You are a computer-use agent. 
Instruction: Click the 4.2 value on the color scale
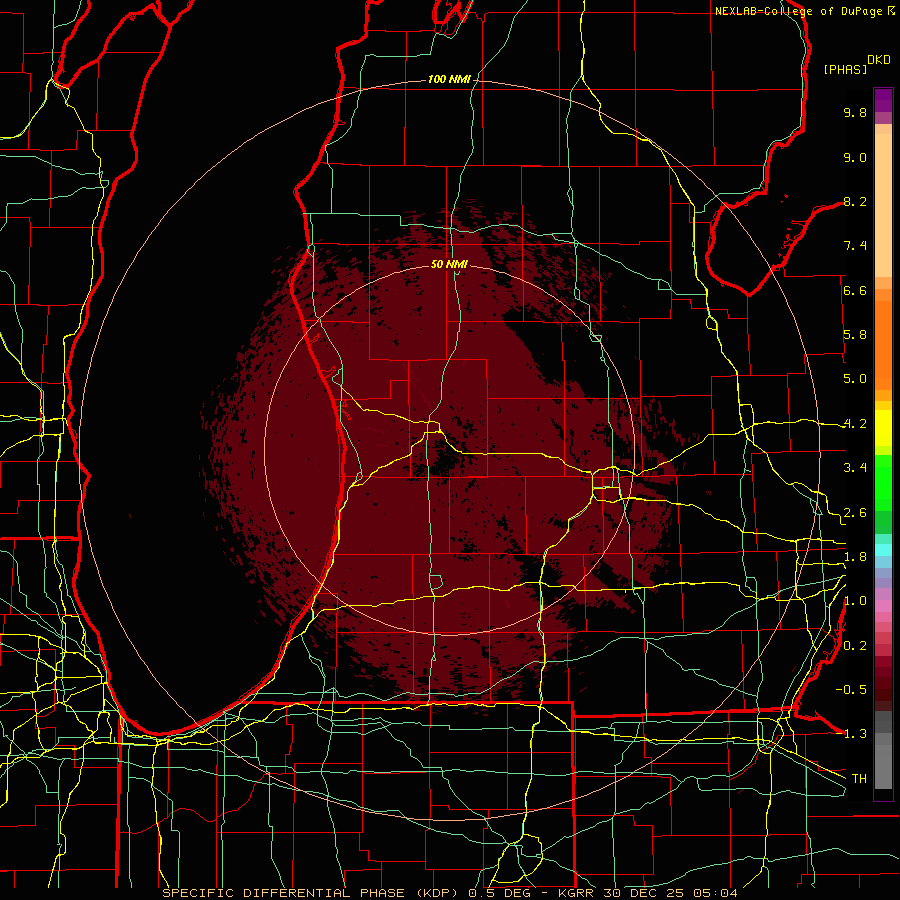point(855,424)
